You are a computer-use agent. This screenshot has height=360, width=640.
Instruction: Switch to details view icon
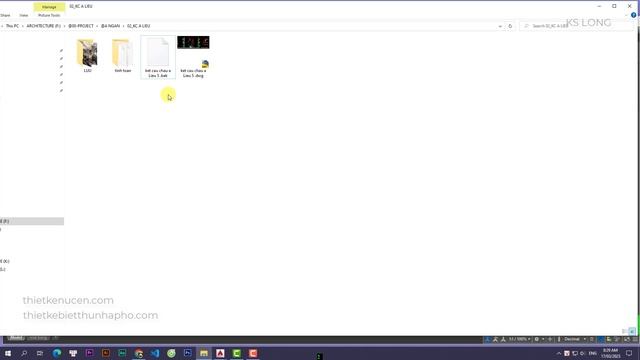point(624,331)
